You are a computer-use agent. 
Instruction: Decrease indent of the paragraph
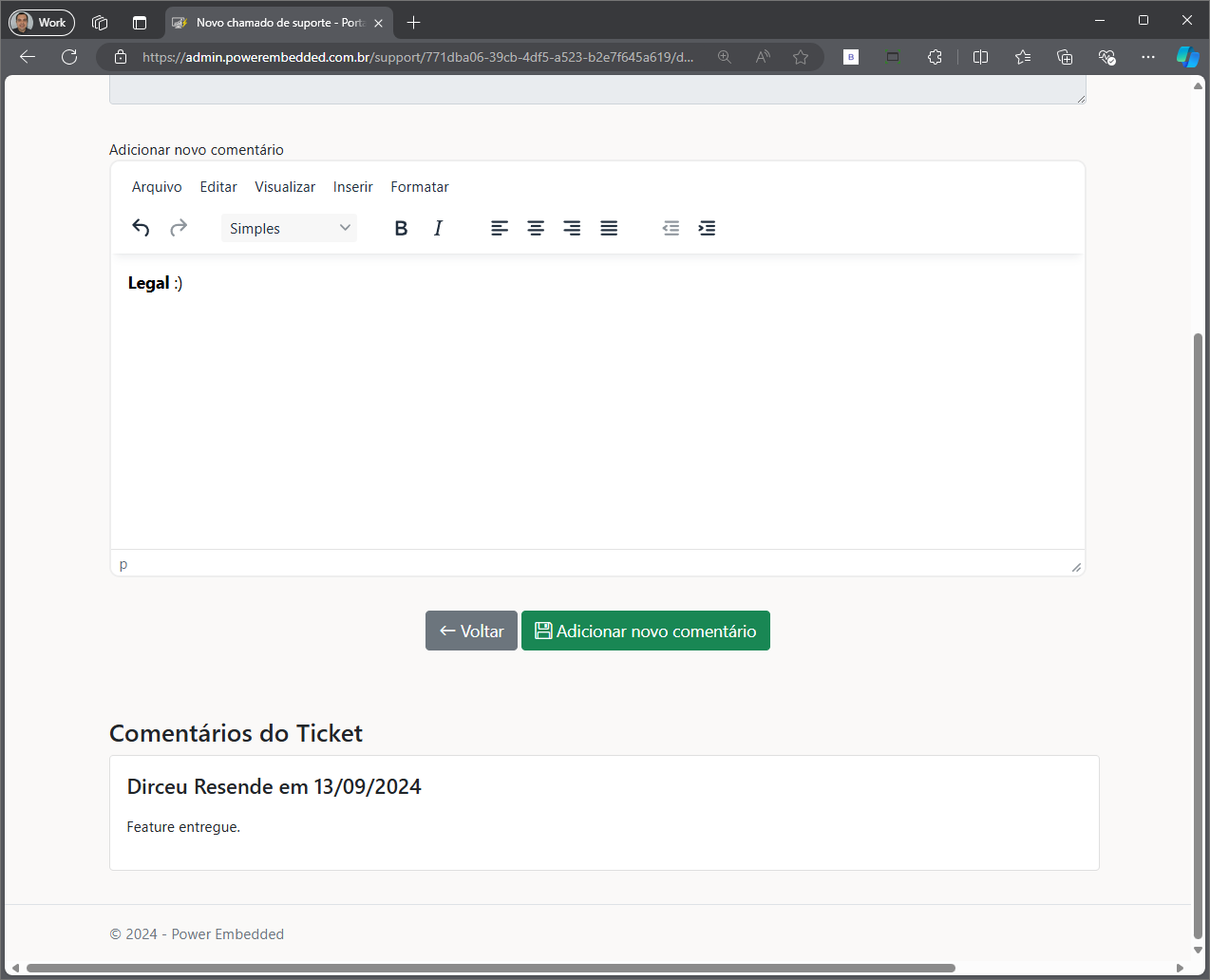click(x=671, y=228)
